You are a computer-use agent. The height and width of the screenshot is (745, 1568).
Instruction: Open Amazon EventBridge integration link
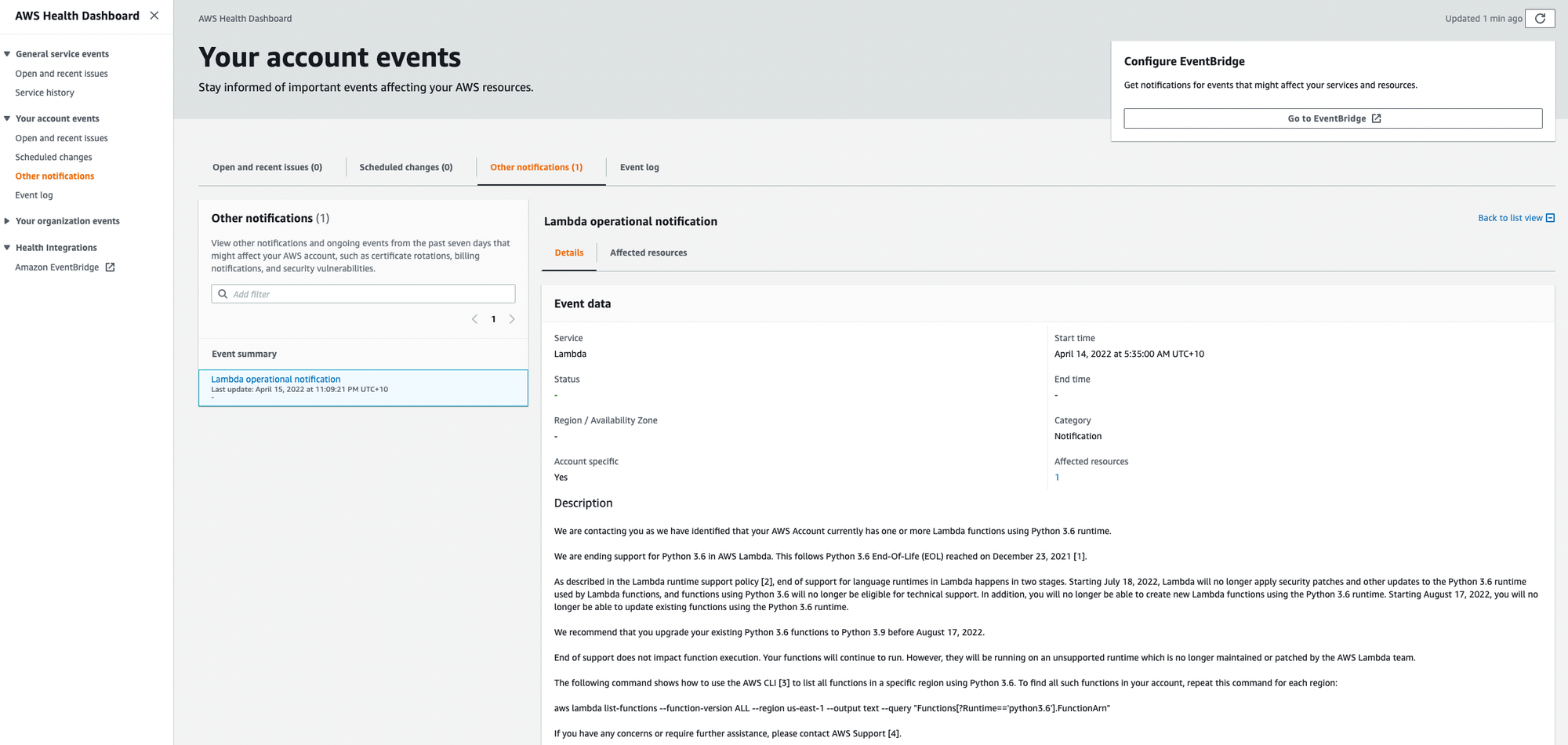tap(57, 267)
